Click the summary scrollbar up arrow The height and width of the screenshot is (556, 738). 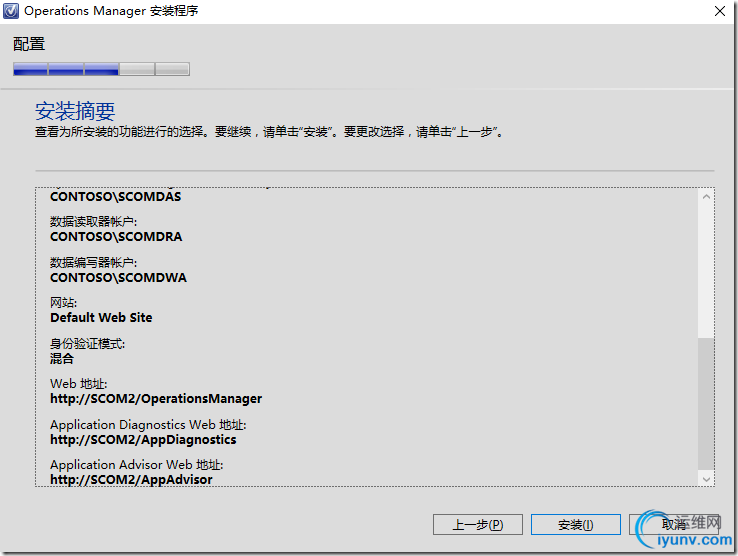[706, 197]
